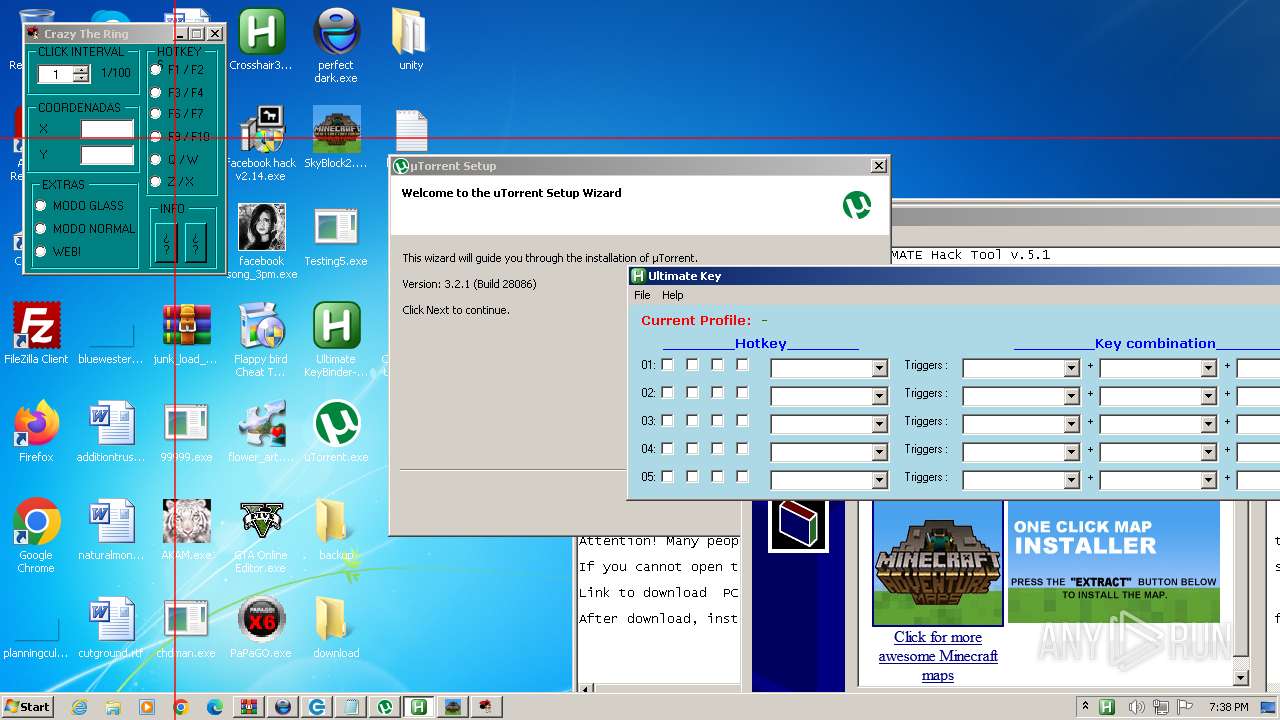This screenshot has height=720, width=1280.
Task: Select the flower_art desktop icon
Action: coord(261,432)
